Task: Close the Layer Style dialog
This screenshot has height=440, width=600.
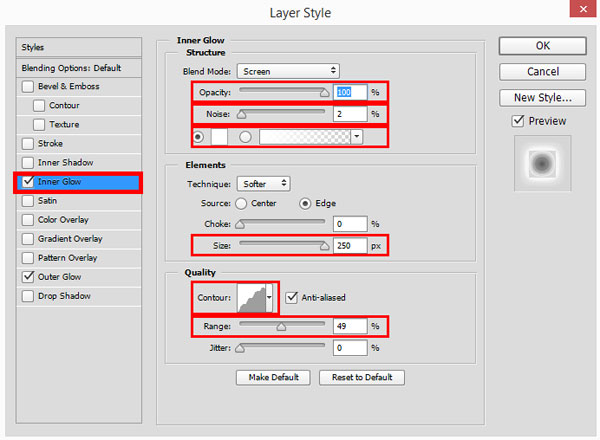Action: tap(583, 9)
